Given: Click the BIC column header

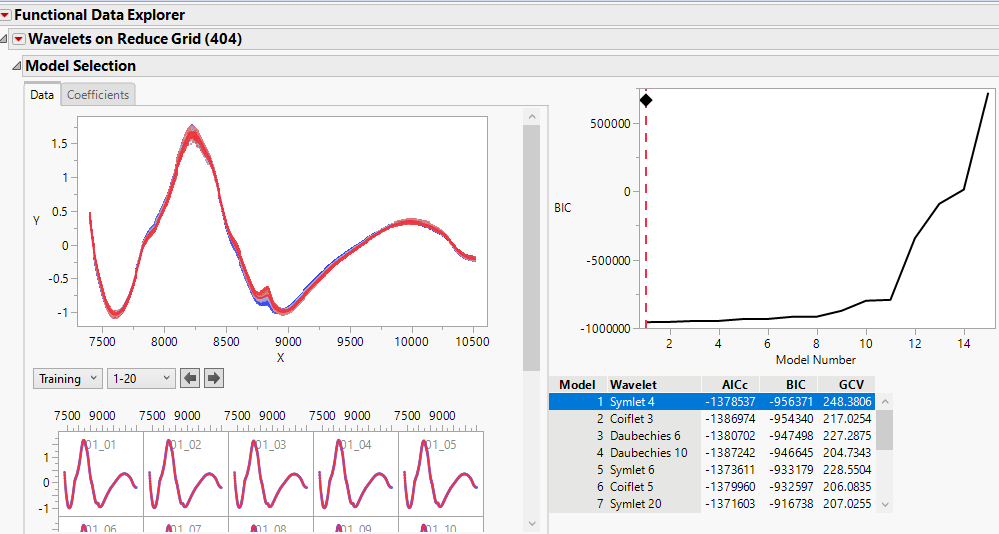Looking at the screenshot, I should tap(789, 385).
